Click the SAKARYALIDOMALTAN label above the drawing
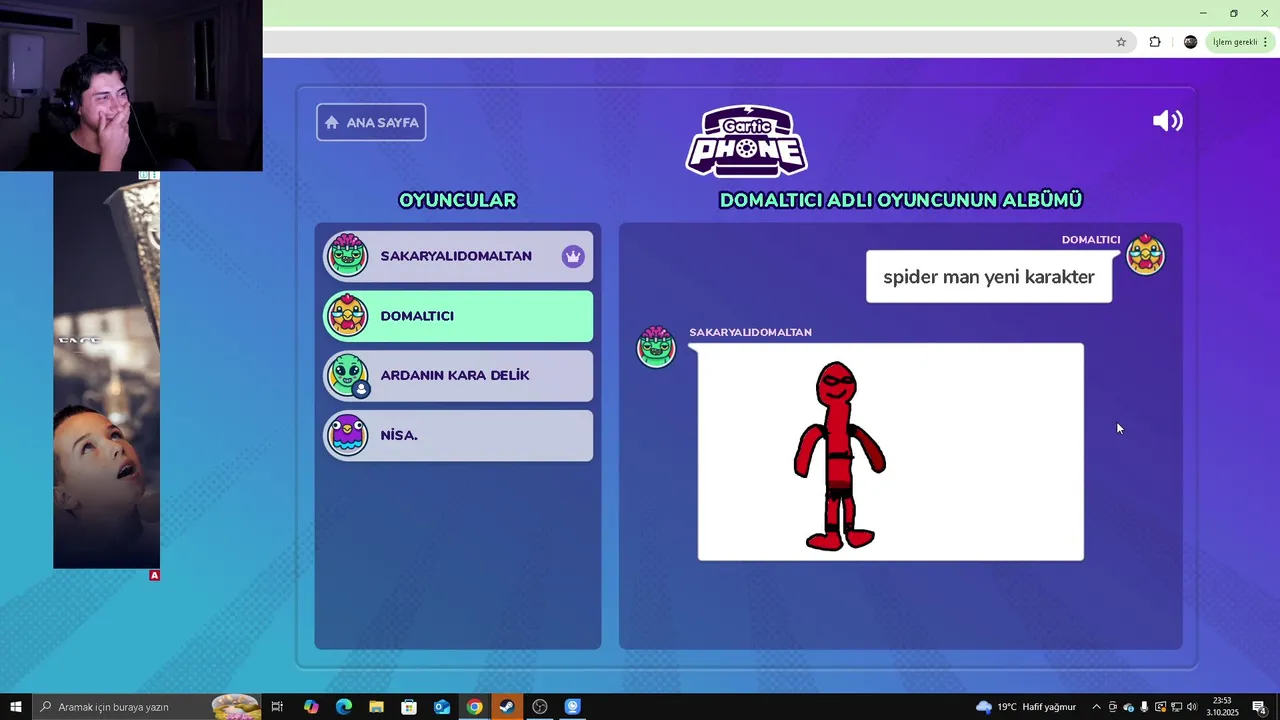Viewport: 1280px width, 720px height. 750,332
